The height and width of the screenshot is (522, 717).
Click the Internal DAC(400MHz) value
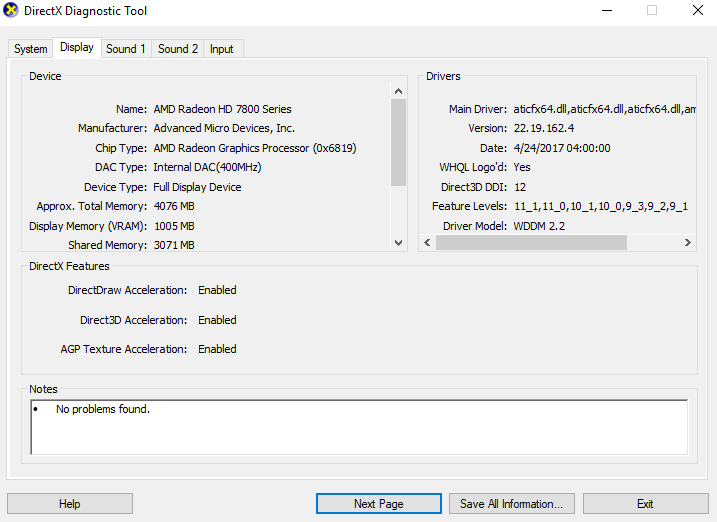coord(207,167)
